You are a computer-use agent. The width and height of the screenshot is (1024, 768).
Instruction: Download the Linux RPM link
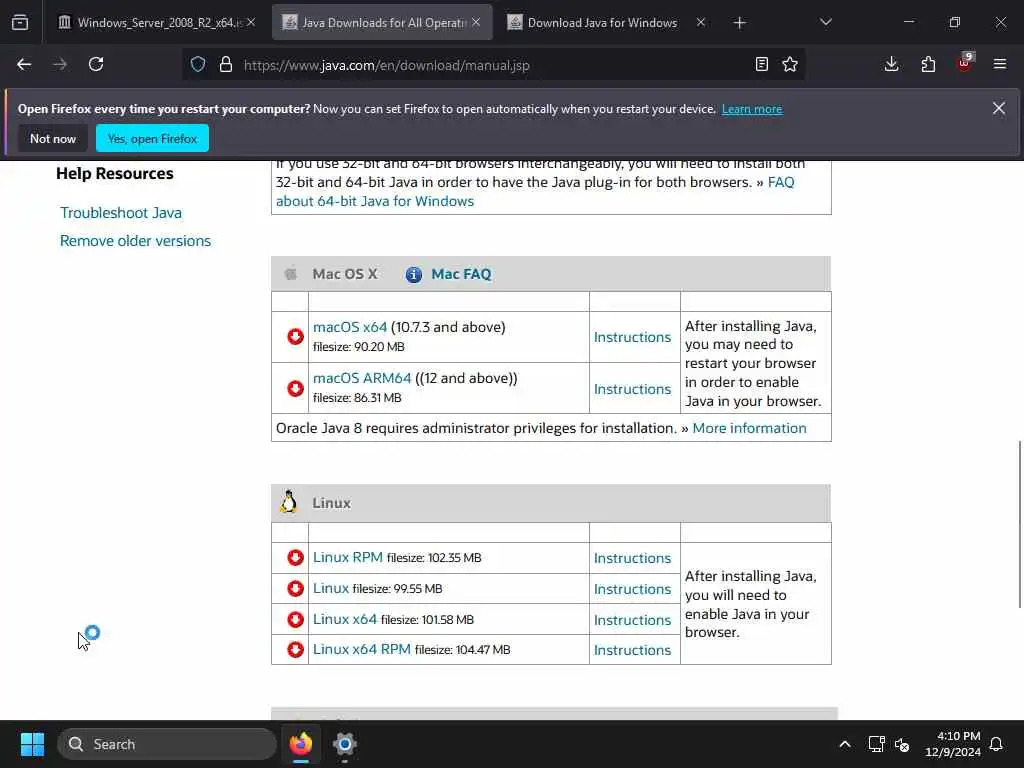click(347, 557)
